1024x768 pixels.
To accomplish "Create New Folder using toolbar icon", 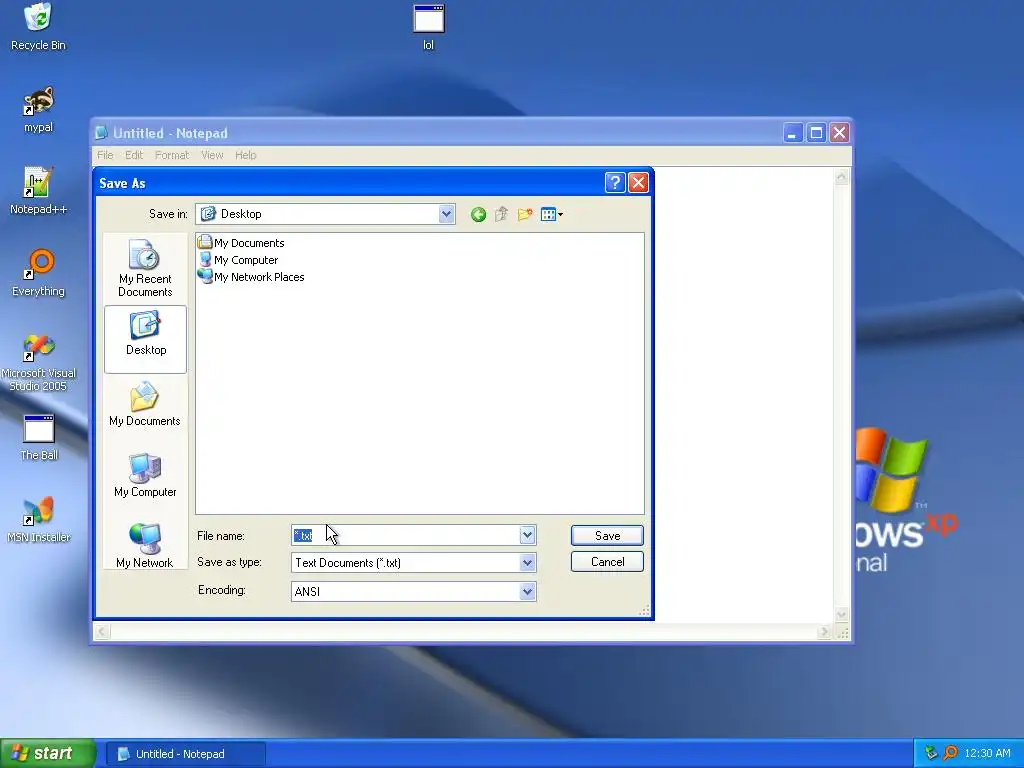I will [x=524, y=214].
